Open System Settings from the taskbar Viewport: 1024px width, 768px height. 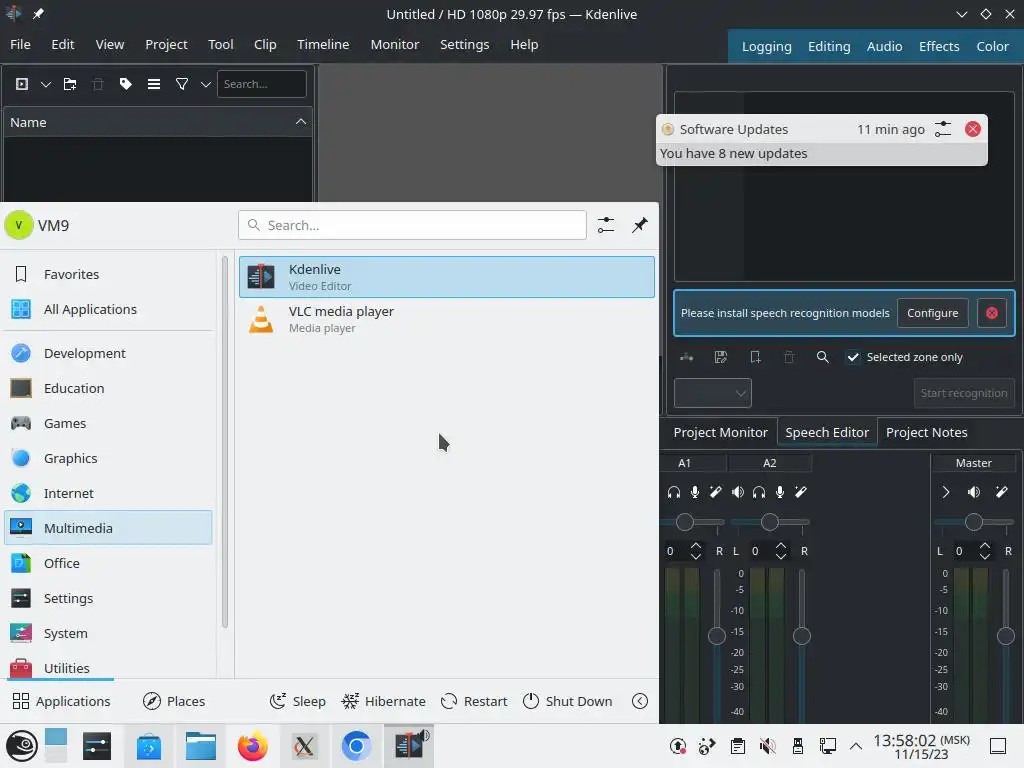tap(97, 746)
